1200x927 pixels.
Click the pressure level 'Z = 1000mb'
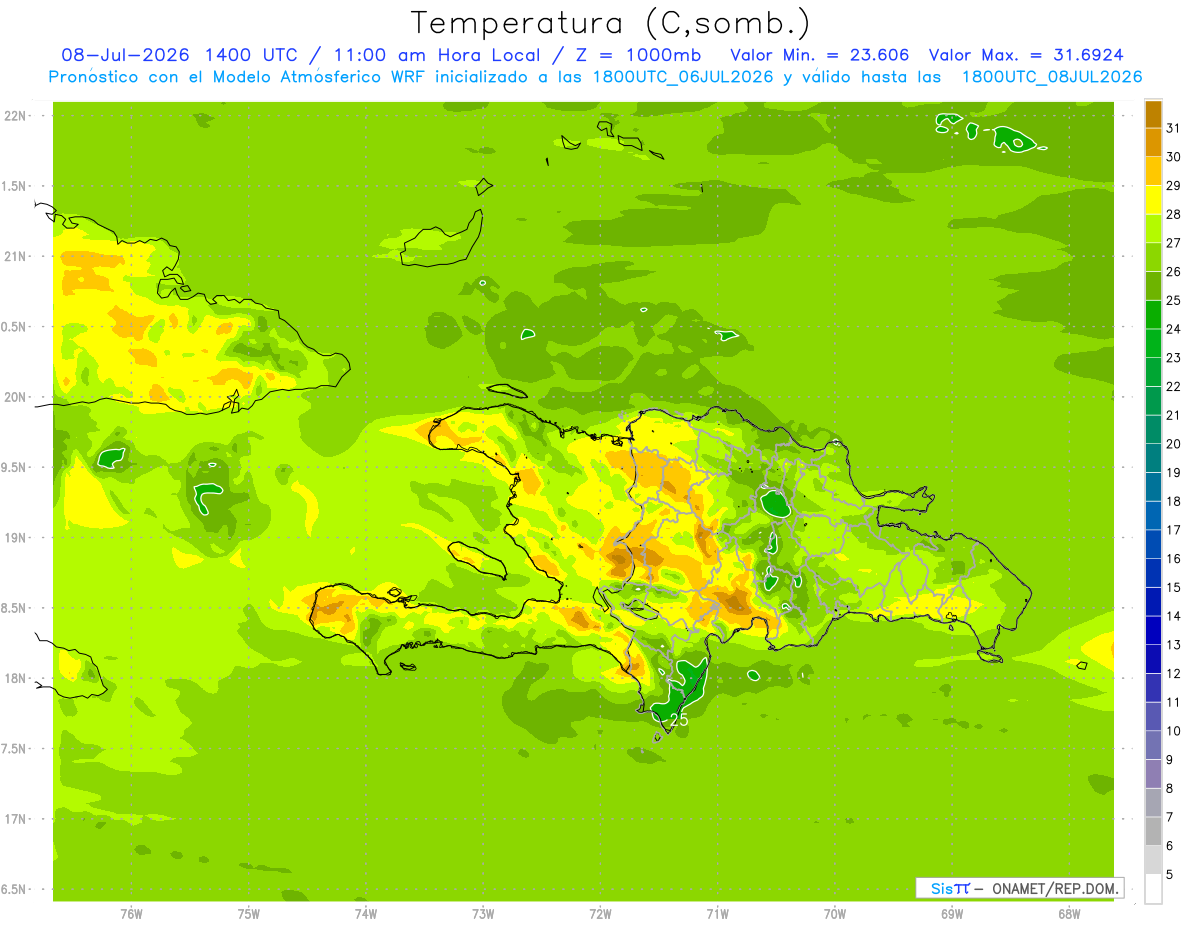click(x=638, y=55)
